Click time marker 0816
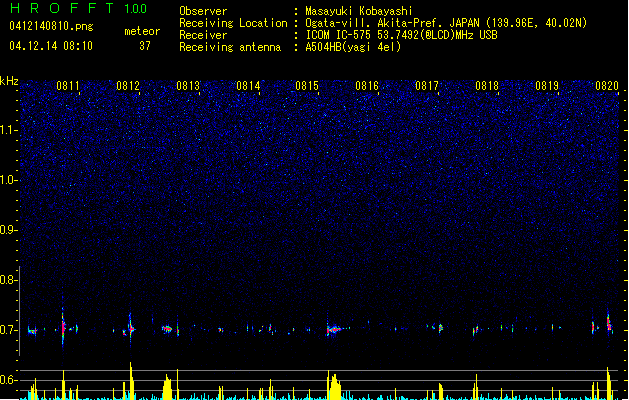The width and height of the screenshot is (629, 400). click(367, 86)
